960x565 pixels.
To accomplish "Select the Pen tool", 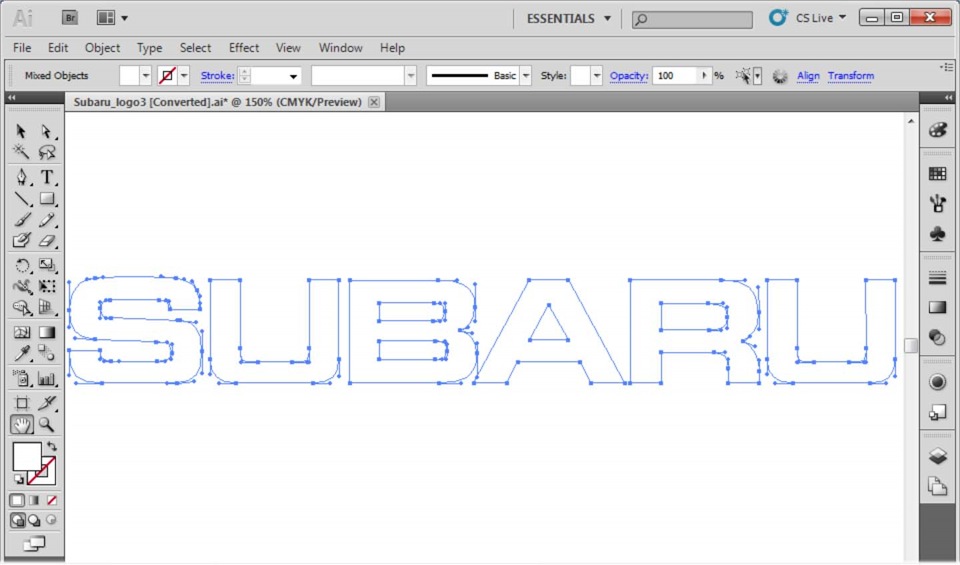I will pos(21,177).
